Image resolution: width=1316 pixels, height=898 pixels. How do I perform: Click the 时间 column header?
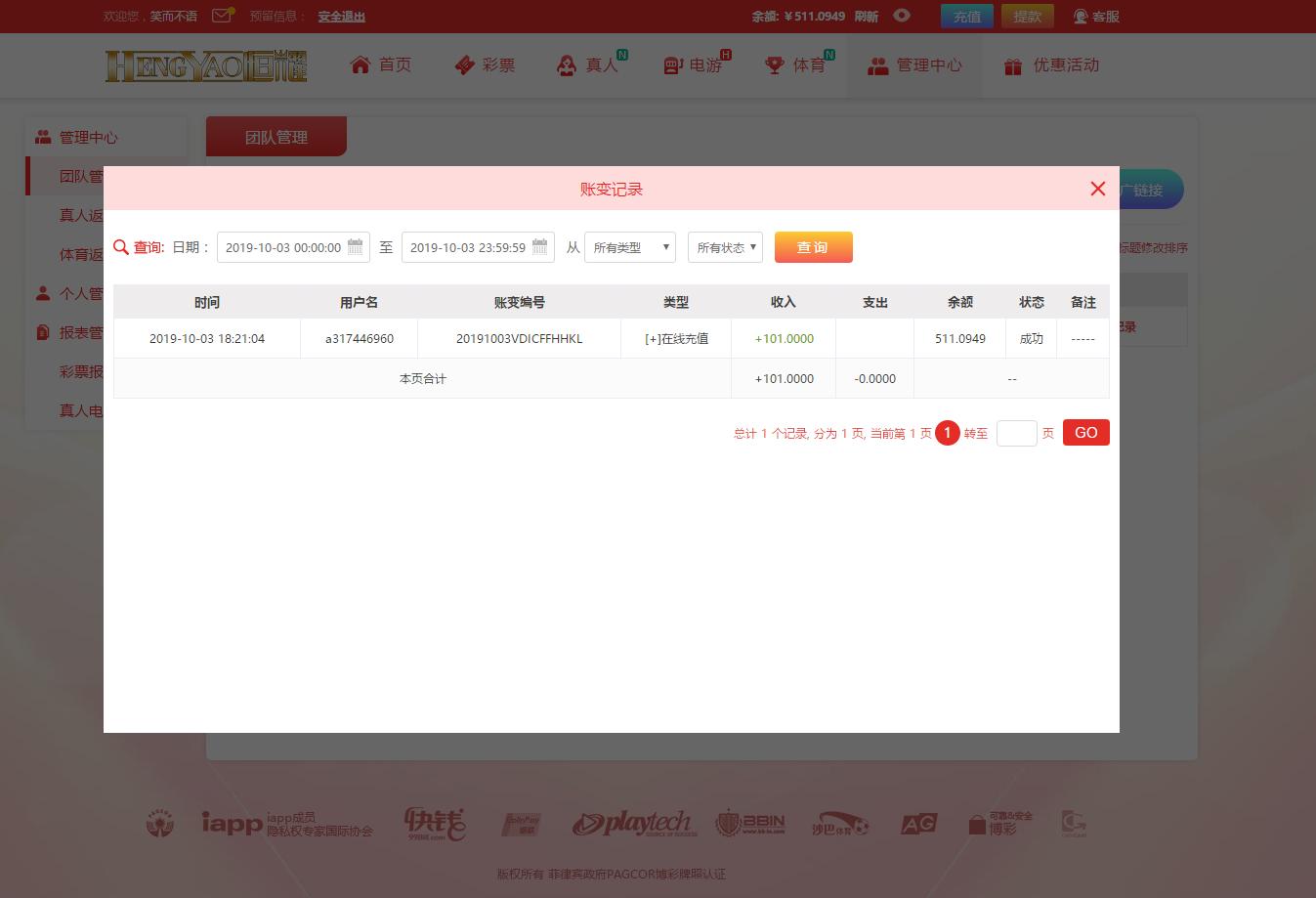click(x=207, y=302)
